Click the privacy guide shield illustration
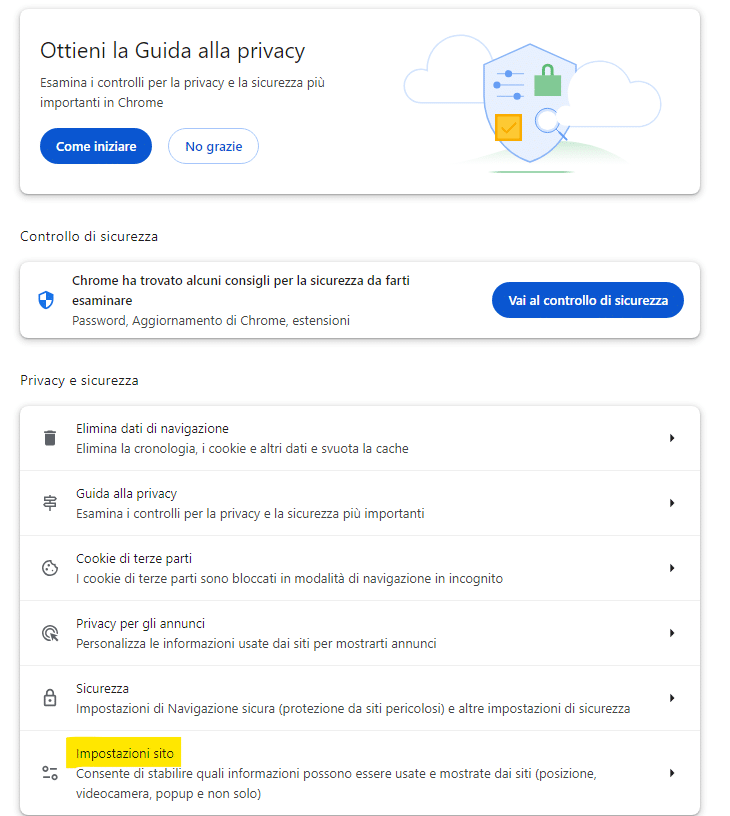Viewport: 730px width, 816px height. pos(532,104)
